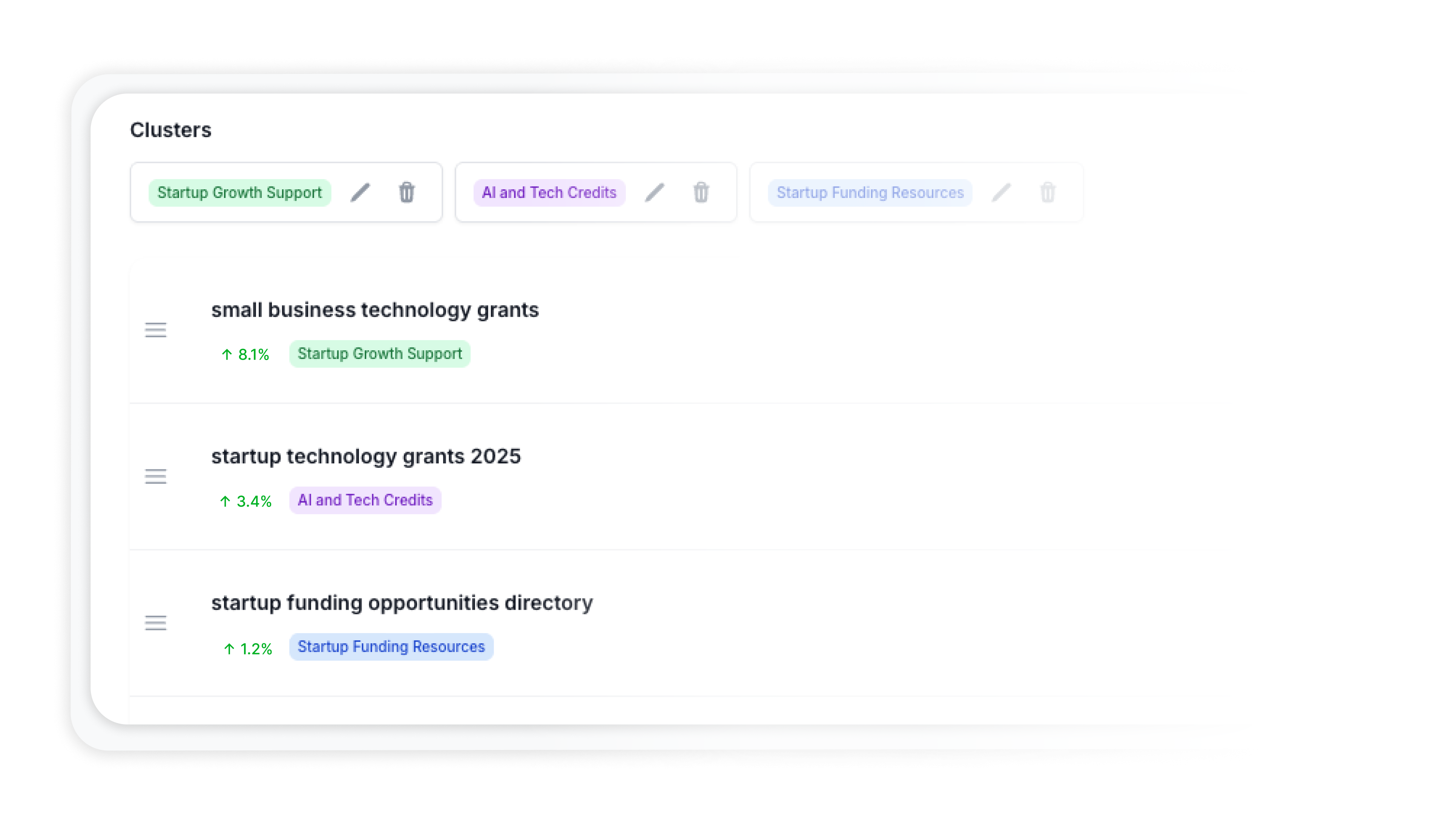Image resolution: width=1456 pixels, height=822 pixels.
Task: Select Startup Growth Support cluster chip at top
Action: (x=239, y=193)
